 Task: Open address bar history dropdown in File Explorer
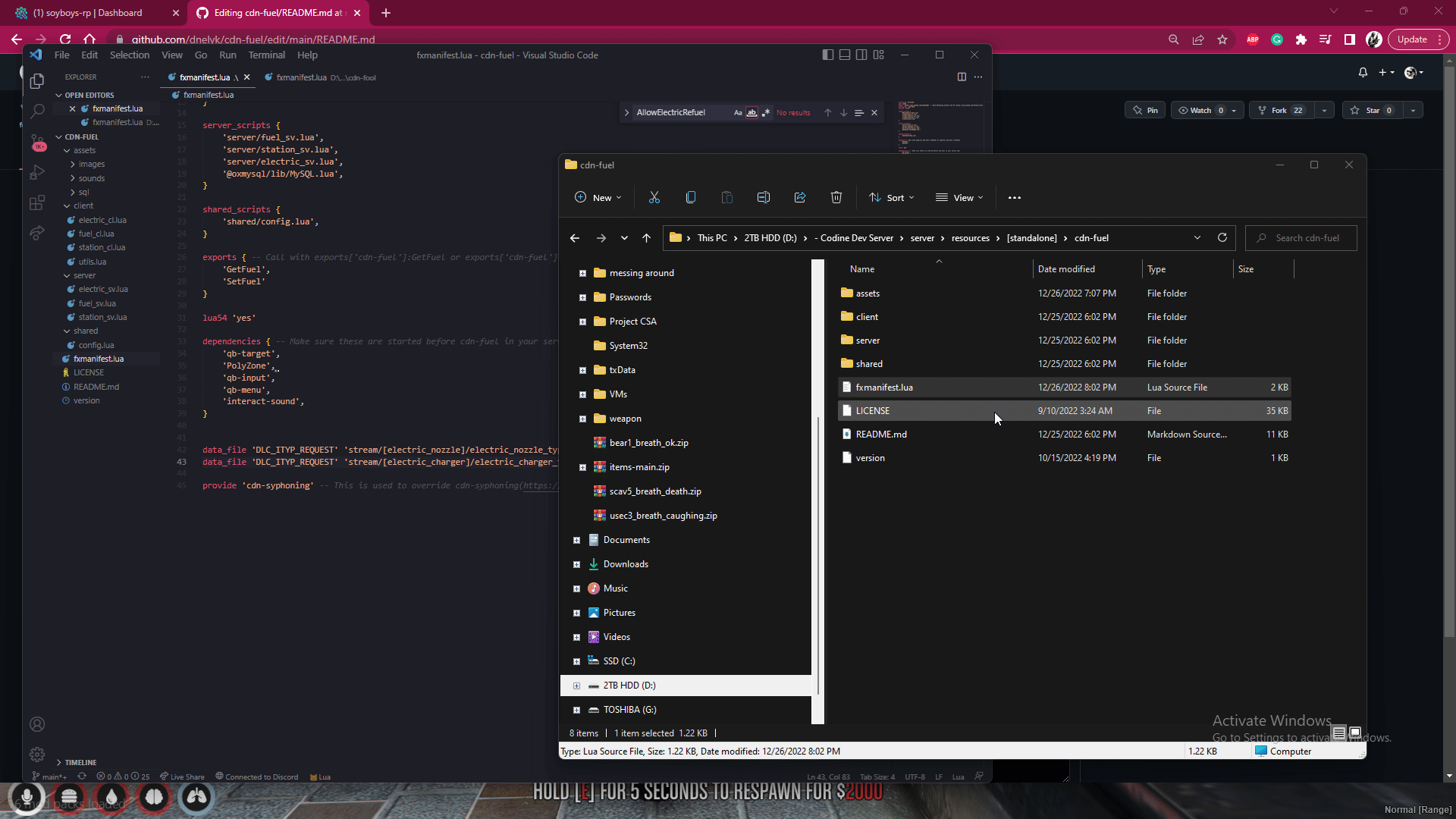[x=1197, y=237]
